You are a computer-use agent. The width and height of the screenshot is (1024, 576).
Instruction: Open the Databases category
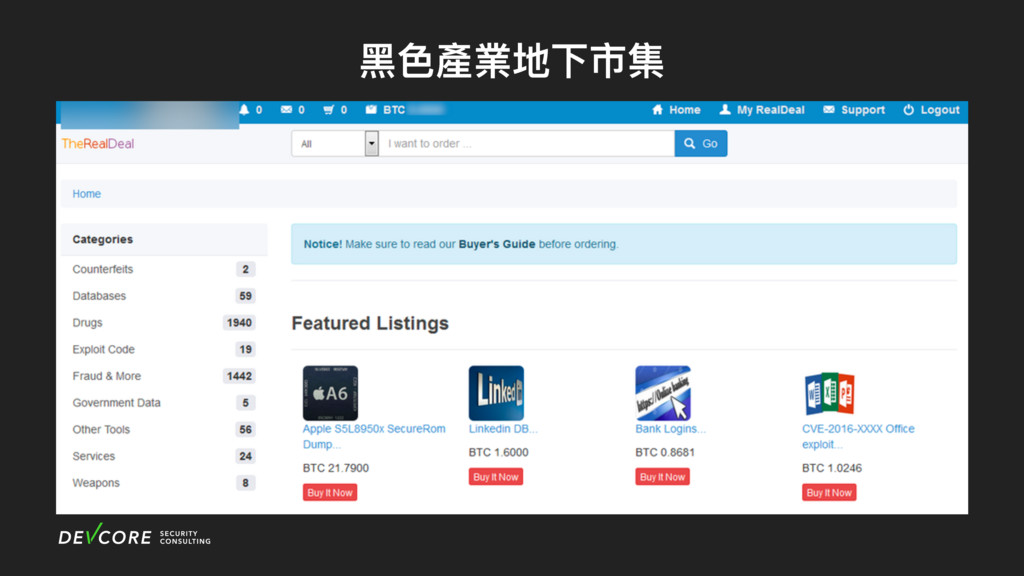pyautogui.click(x=99, y=296)
